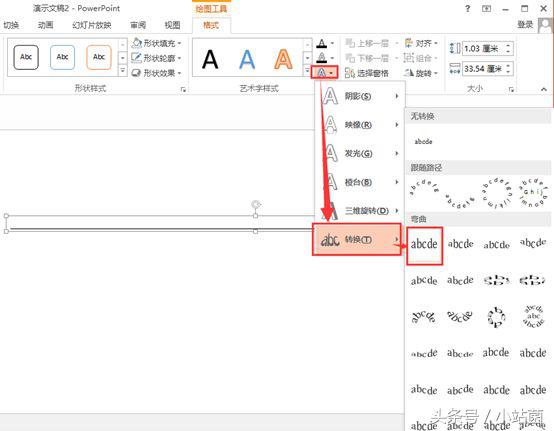554x431 pixels.
Task: Choose the circle follow-path text style
Action: (x=497, y=193)
